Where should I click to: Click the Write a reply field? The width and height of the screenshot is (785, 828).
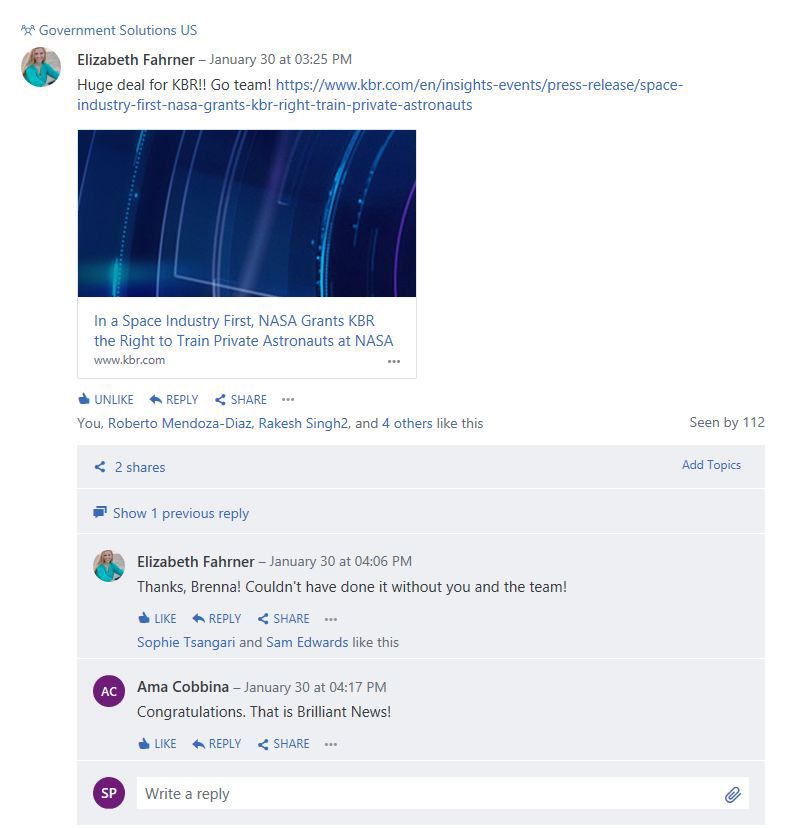442,793
